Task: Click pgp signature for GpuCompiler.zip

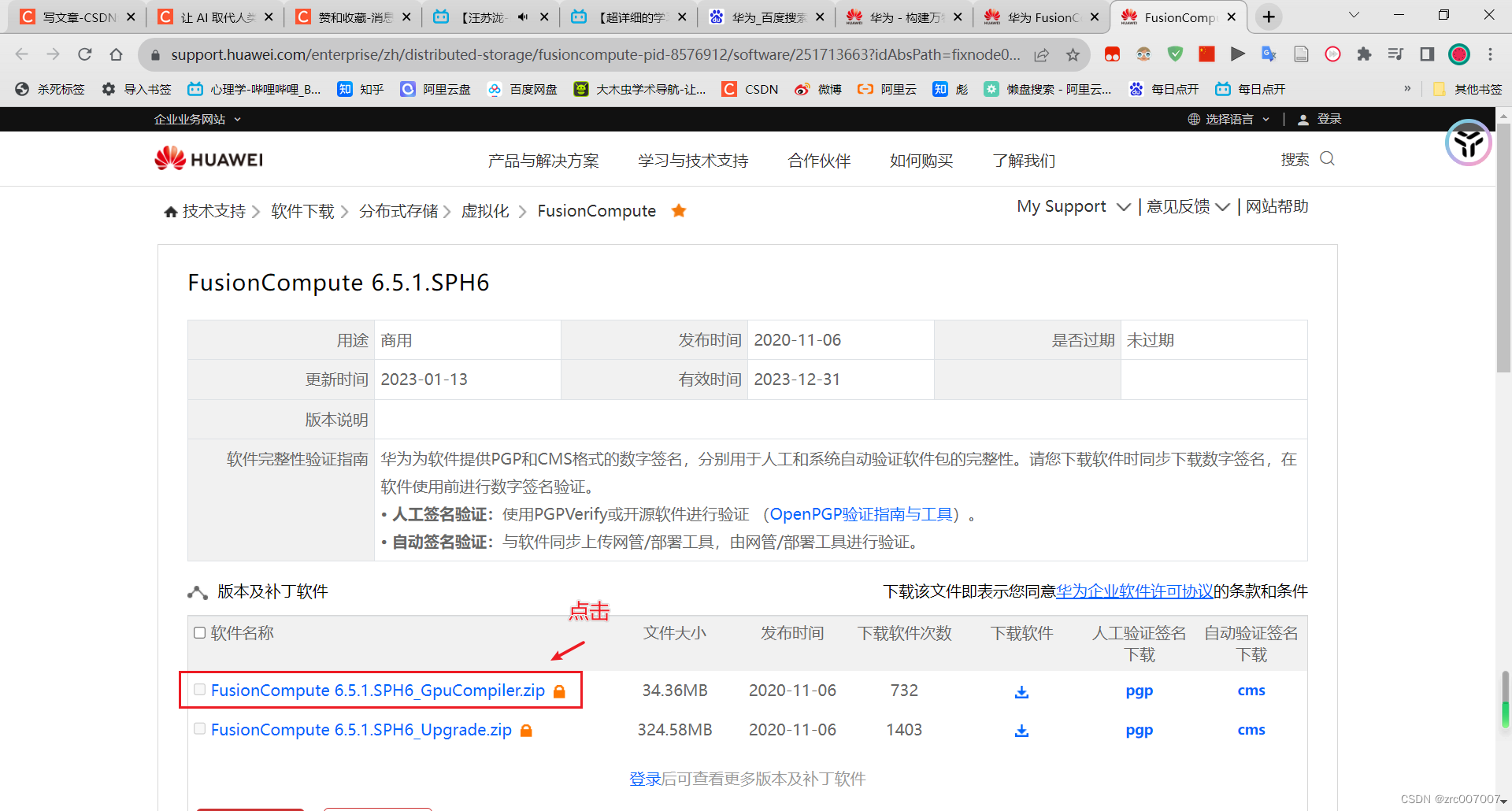Action: coord(1139,691)
